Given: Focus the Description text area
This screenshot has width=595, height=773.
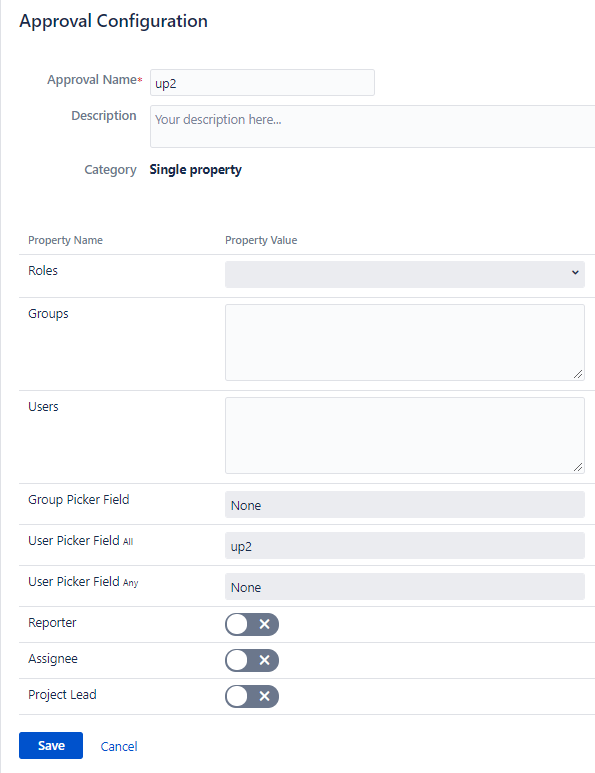Looking at the screenshot, I should point(373,126).
